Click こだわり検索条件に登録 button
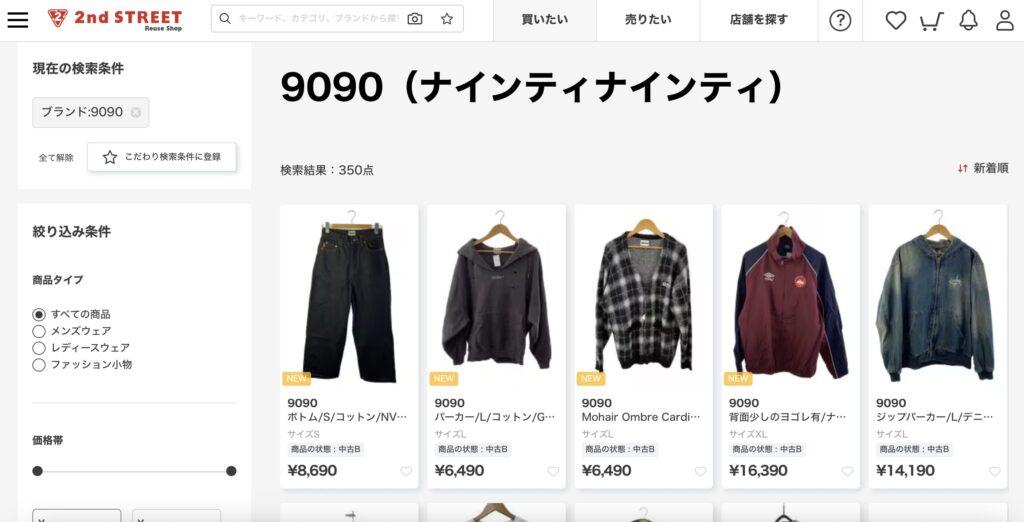 click(x=162, y=157)
